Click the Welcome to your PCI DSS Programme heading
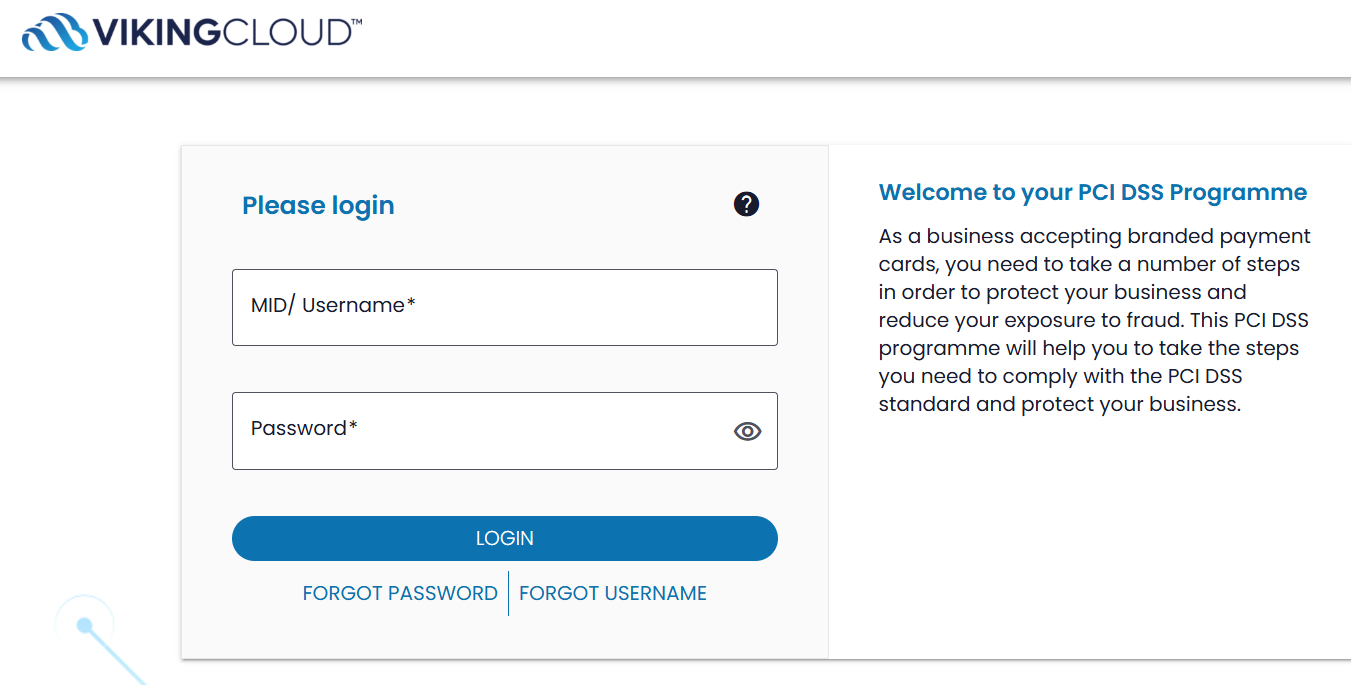Viewport: 1351px width, 685px height. [x=1093, y=192]
